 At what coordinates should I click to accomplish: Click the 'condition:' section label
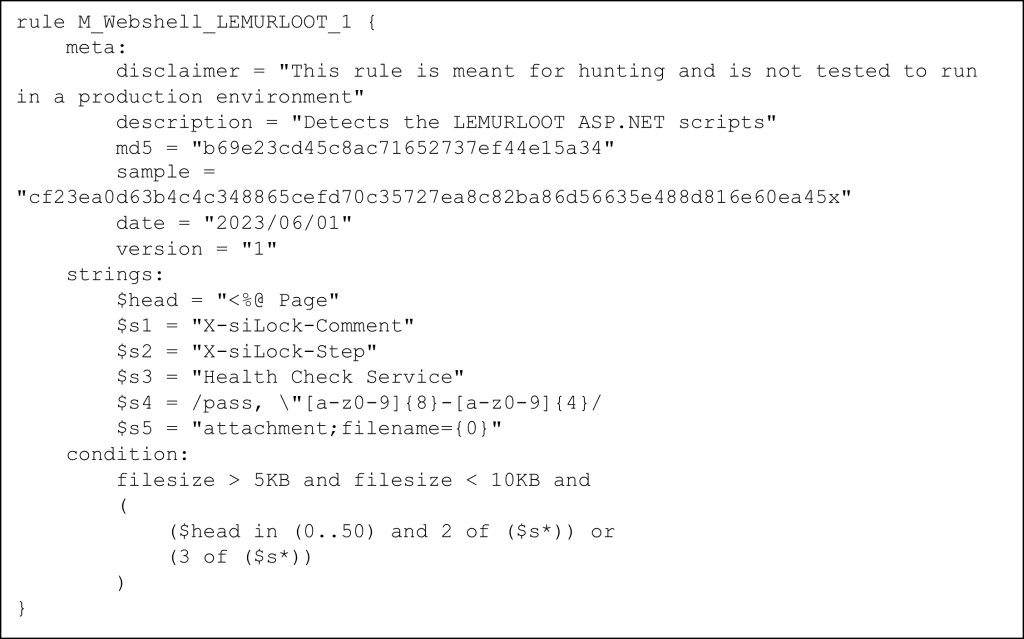point(127,454)
